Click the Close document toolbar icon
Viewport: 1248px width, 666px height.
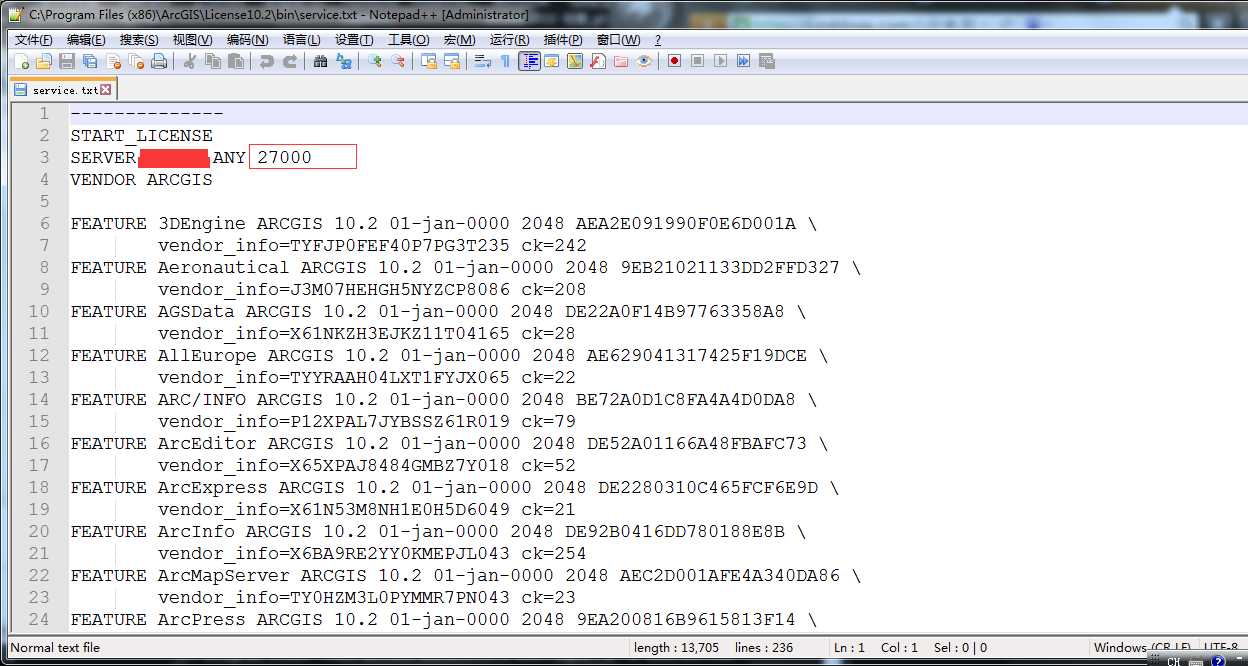click(x=113, y=61)
